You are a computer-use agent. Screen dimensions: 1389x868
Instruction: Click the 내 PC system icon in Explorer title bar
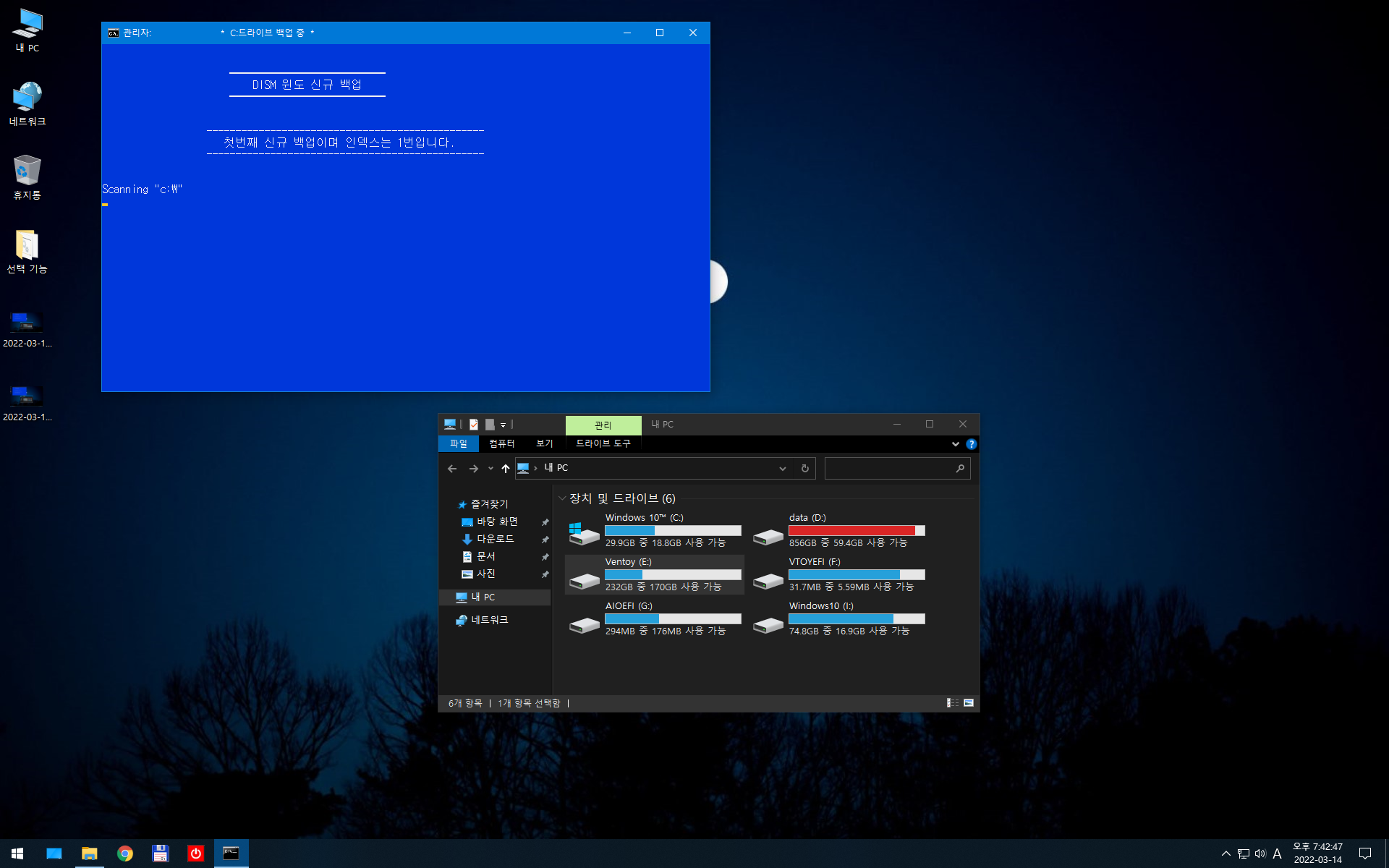tap(450, 425)
